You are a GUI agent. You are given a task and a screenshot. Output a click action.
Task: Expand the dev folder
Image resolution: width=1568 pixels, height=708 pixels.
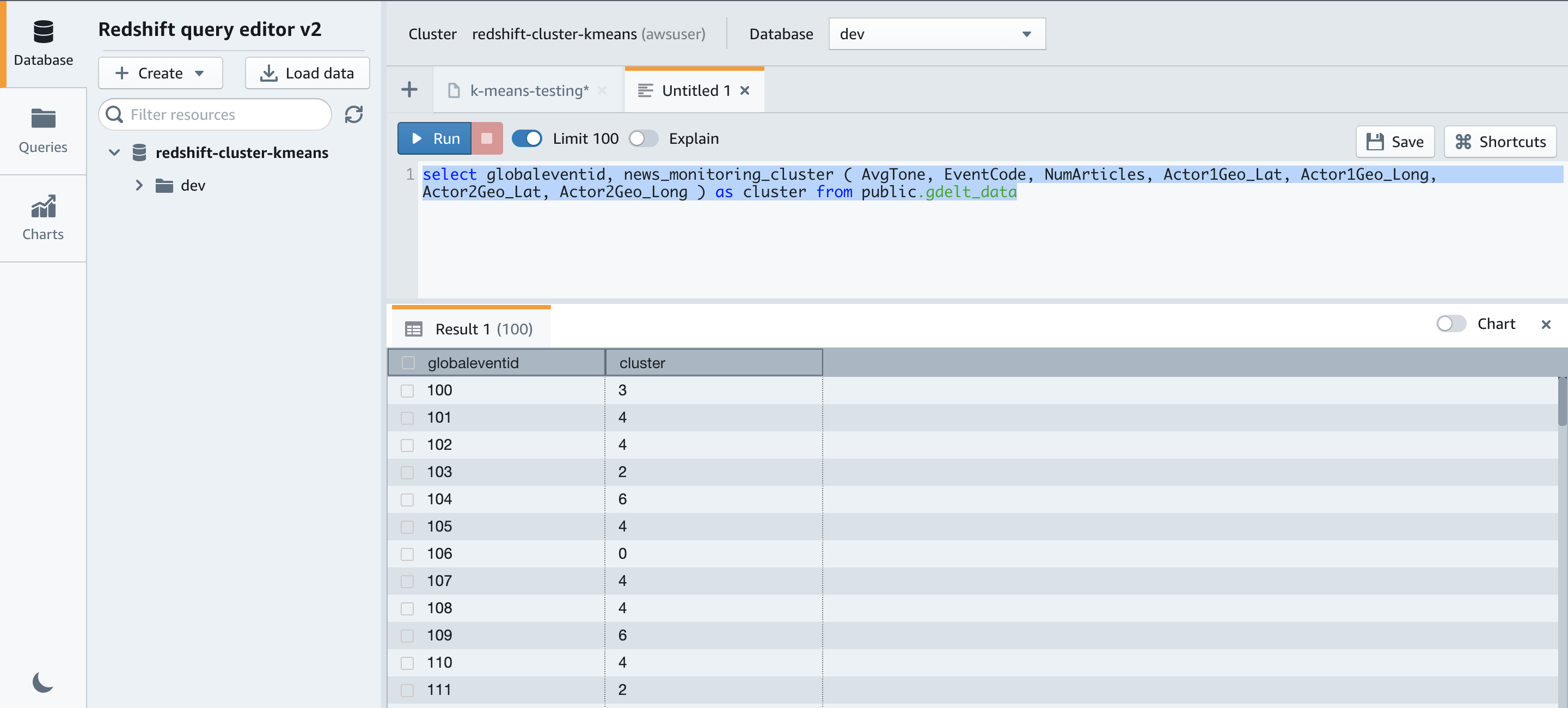139,185
